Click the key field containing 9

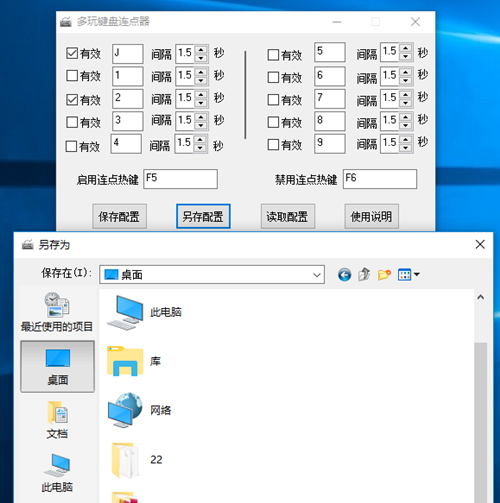329,144
